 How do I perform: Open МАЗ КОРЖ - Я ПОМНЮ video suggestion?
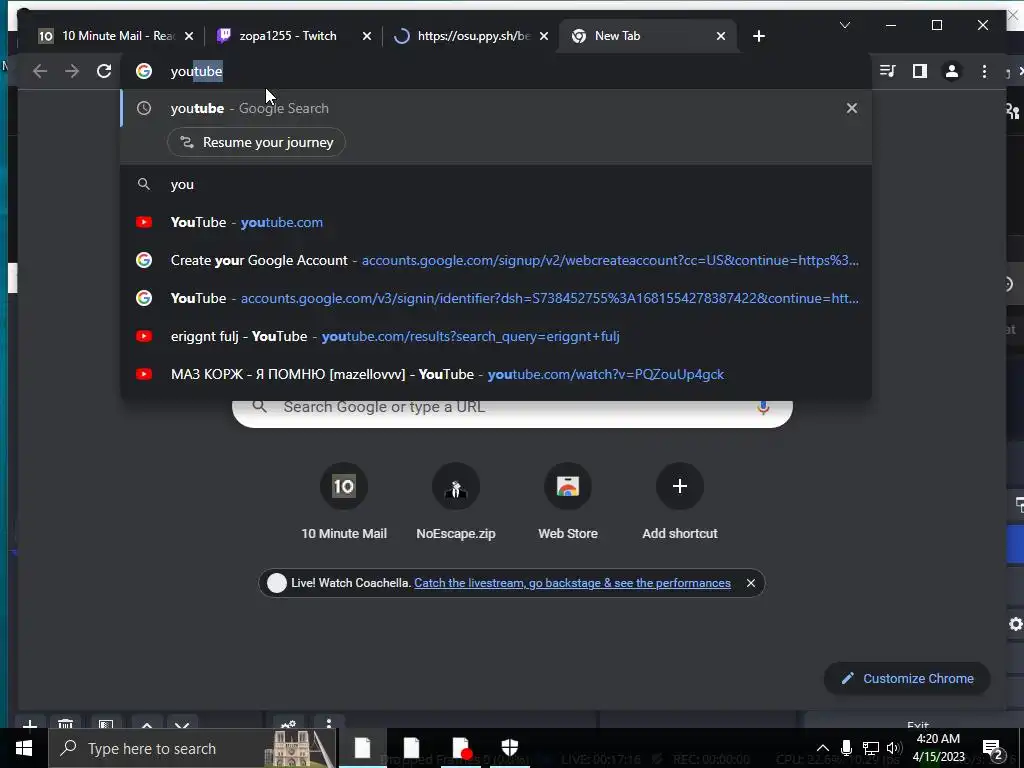496,374
